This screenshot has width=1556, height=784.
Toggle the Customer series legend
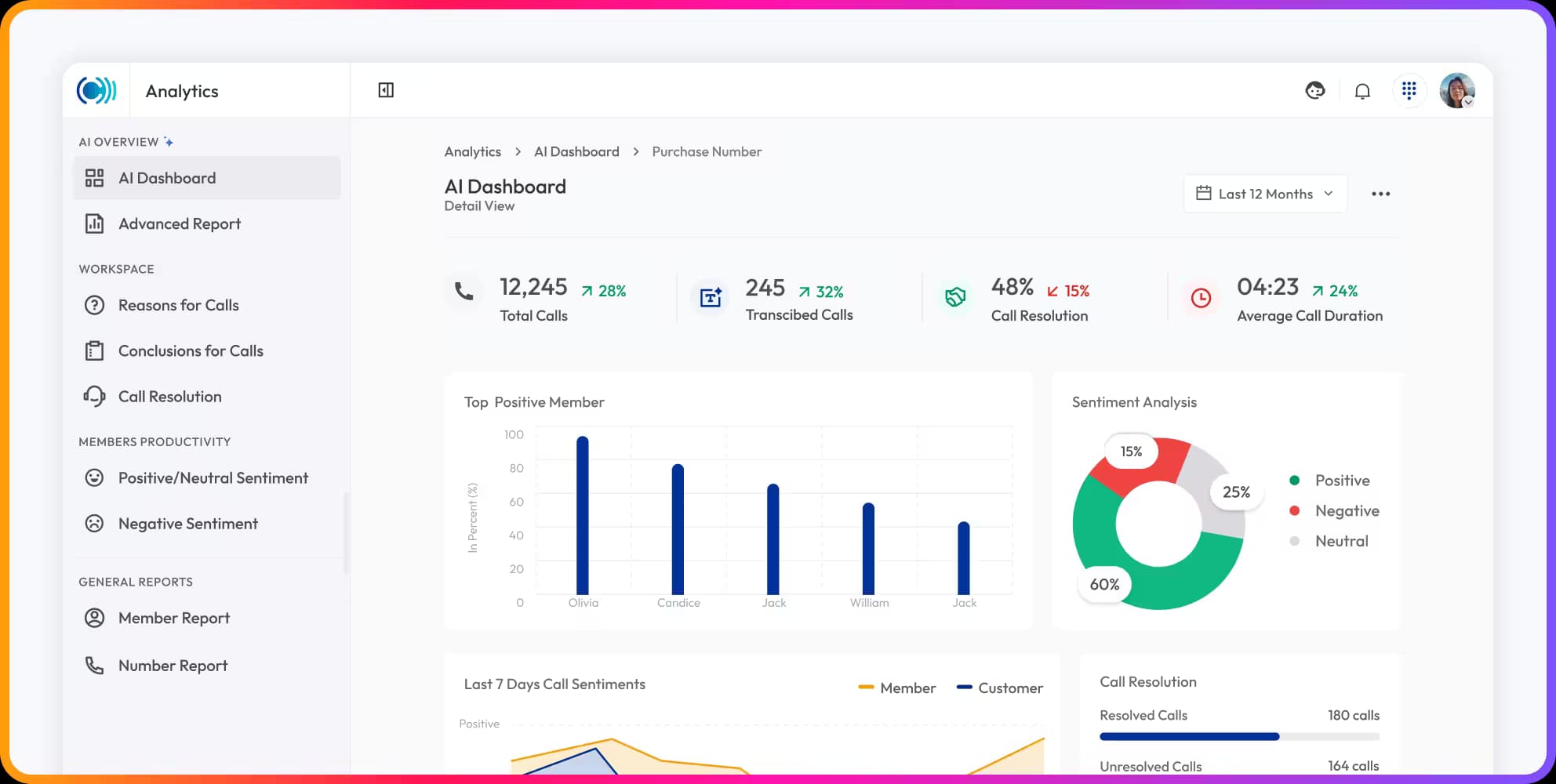coord(999,688)
